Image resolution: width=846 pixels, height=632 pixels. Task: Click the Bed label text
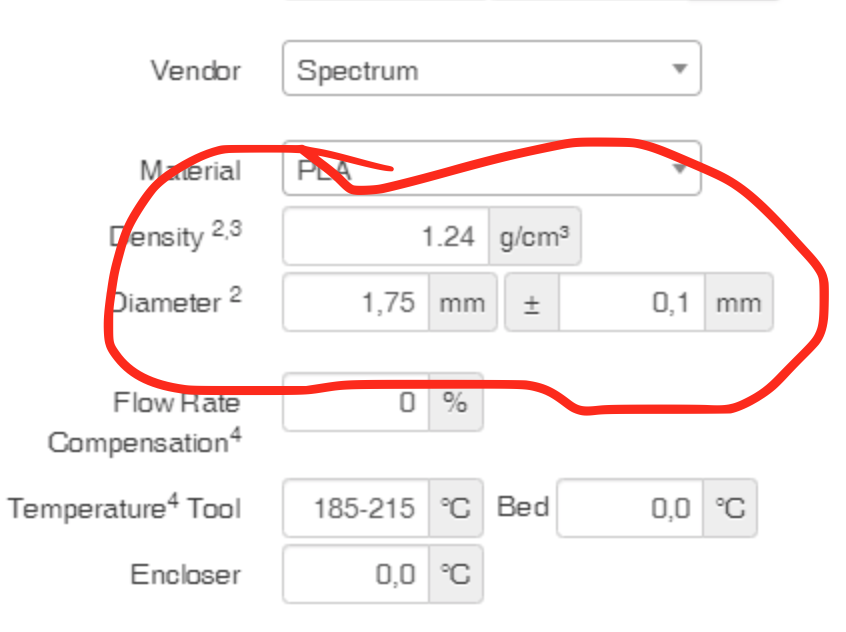523,507
